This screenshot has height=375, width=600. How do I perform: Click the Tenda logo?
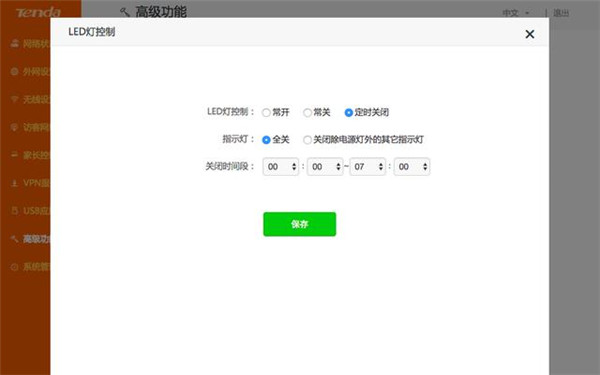coord(38,12)
